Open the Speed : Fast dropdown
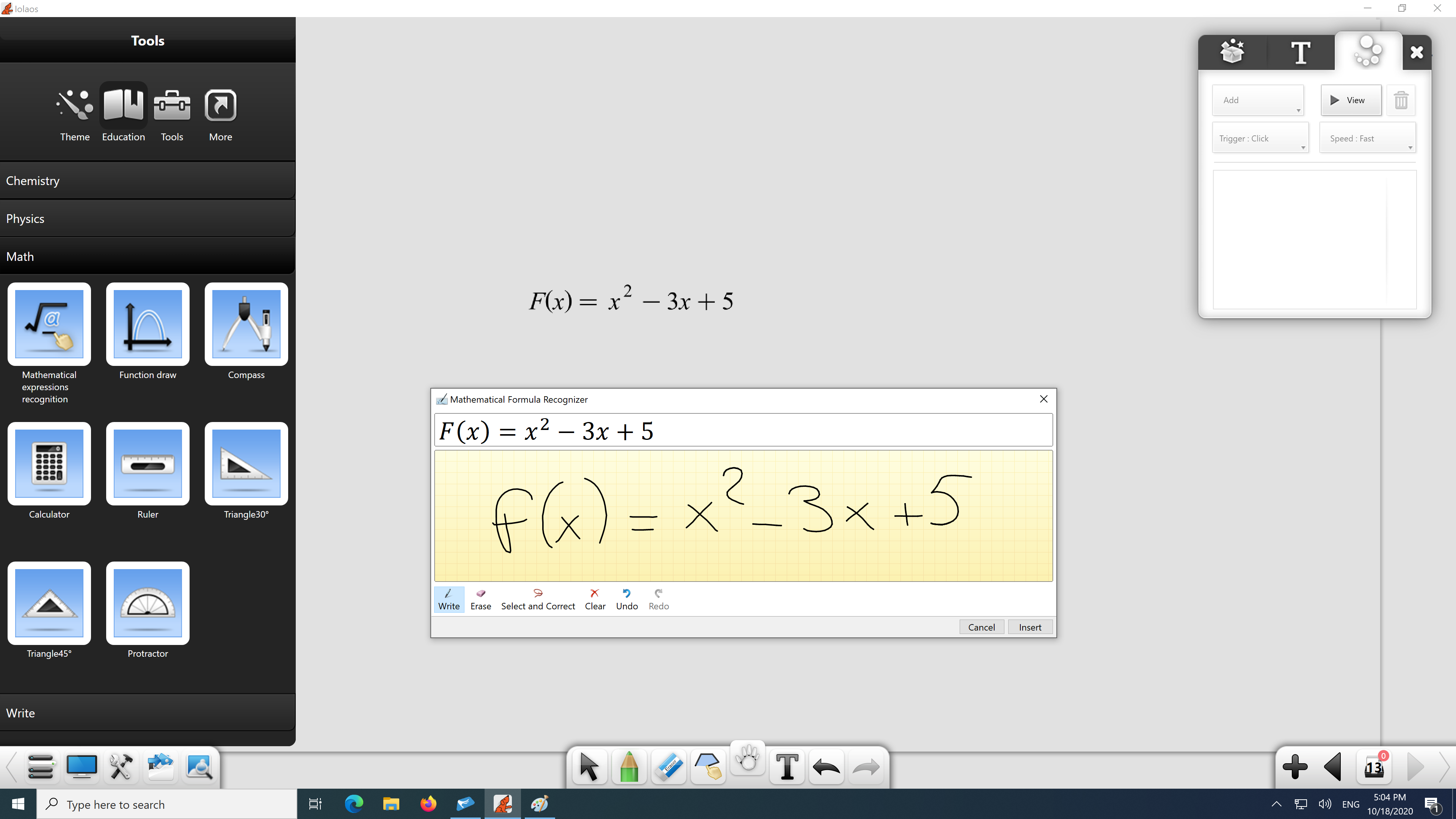Image resolution: width=1456 pixels, height=819 pixels. pyautogui.click(x=1367, y=138)
